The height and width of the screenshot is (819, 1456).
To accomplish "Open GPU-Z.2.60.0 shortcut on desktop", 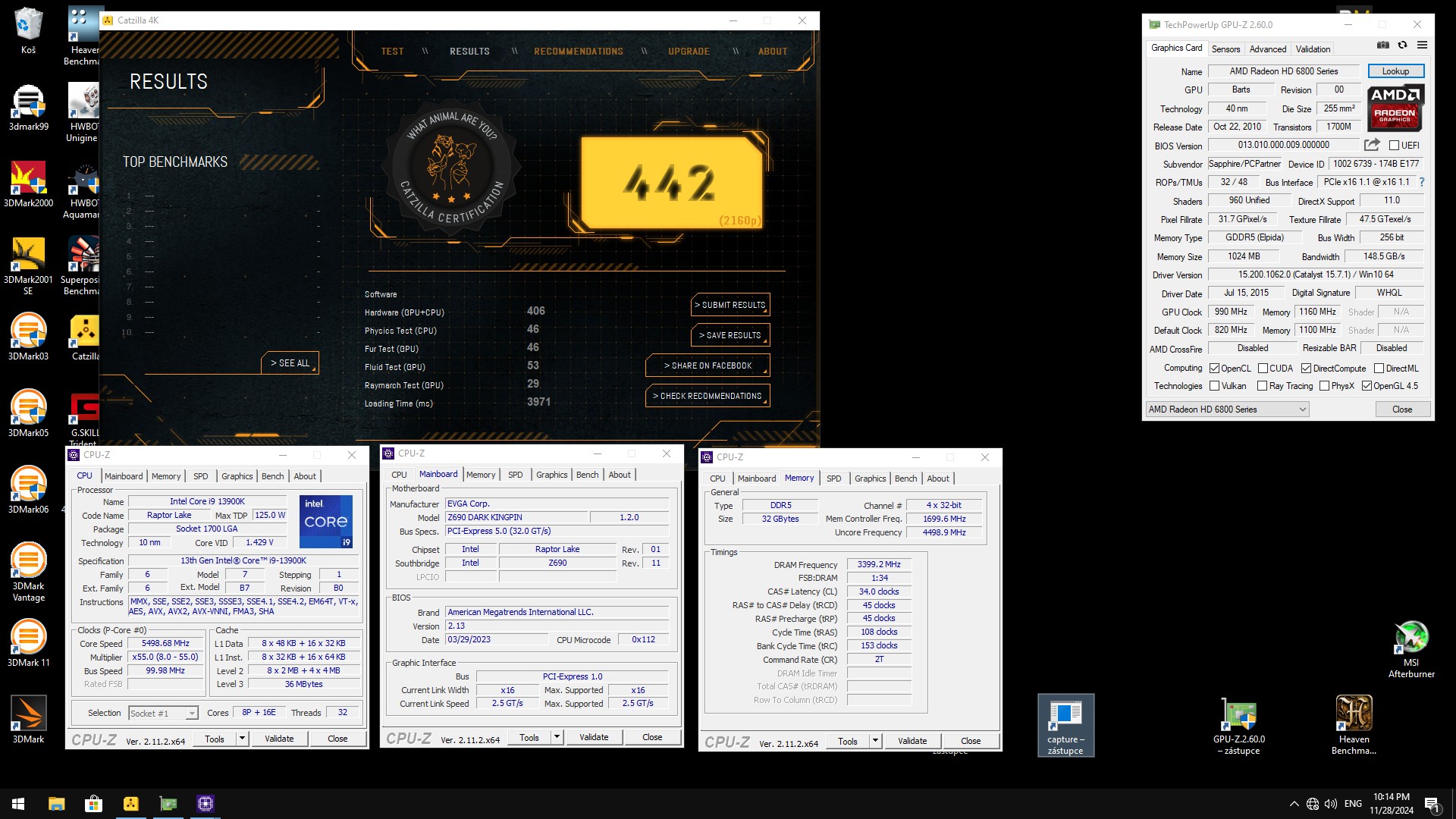I will click(x=1239, y=726).
